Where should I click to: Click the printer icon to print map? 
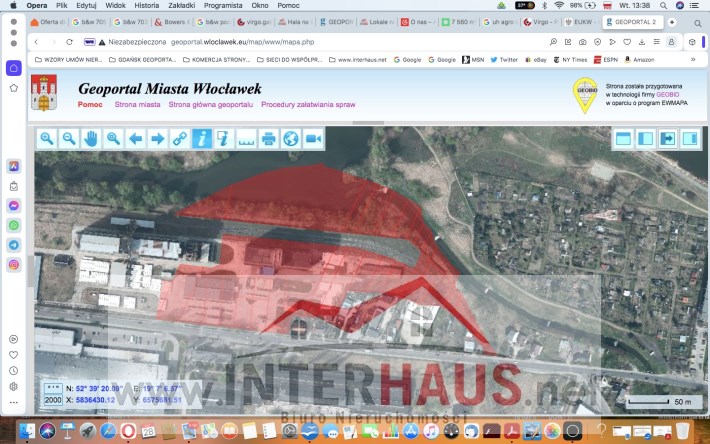(x=269, y=139)
